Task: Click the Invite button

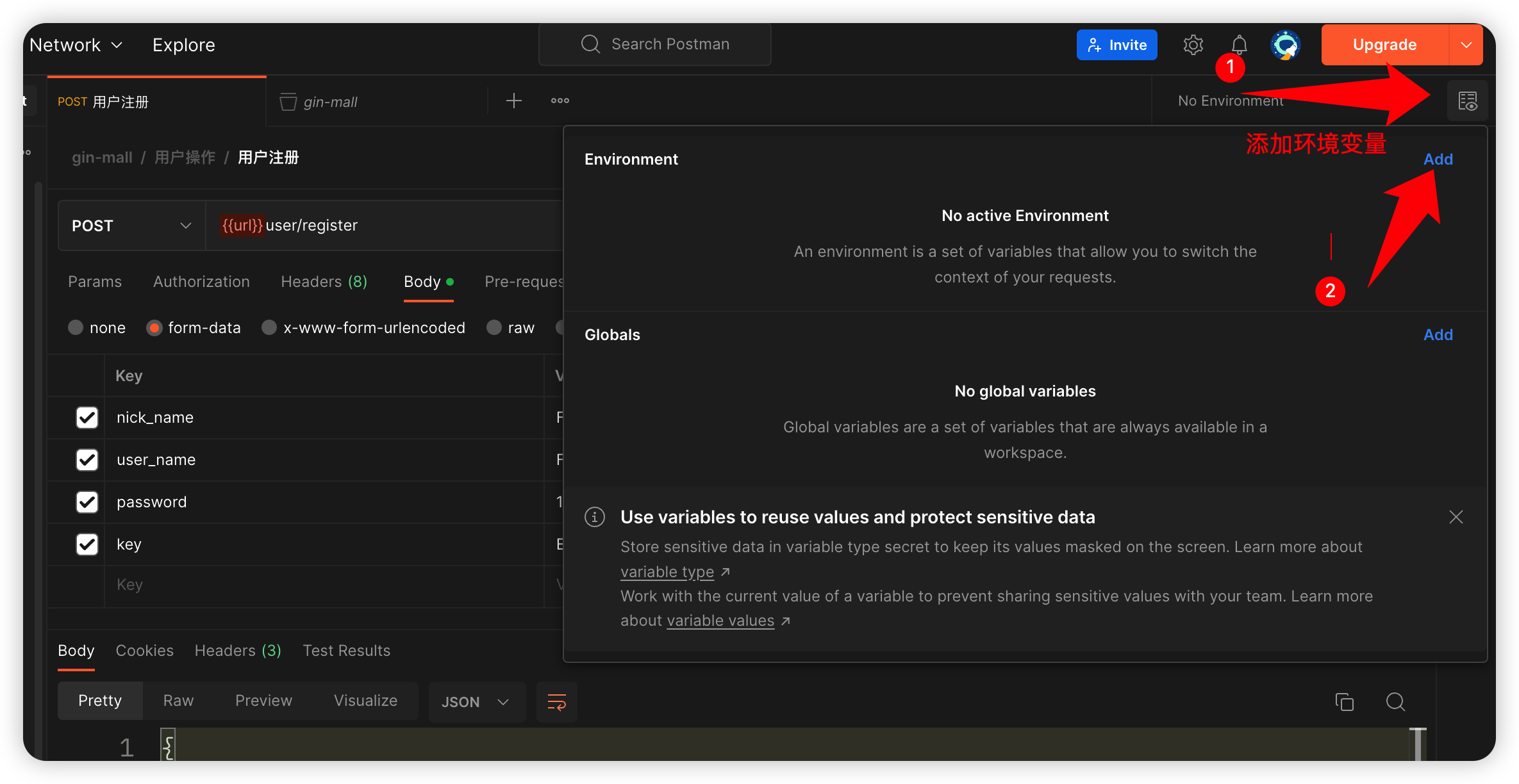Action: click(x=1116, y=45)
